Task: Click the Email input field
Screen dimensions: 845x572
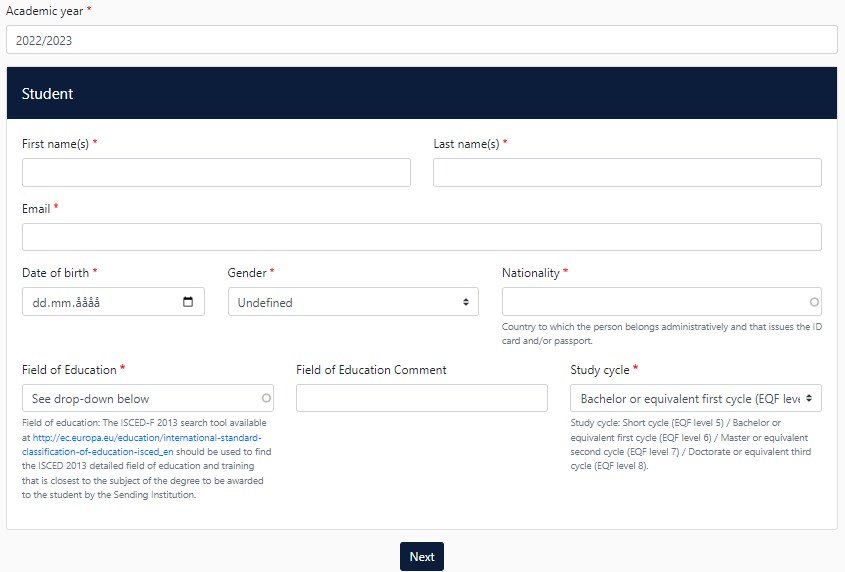Action: pos(421,237)
